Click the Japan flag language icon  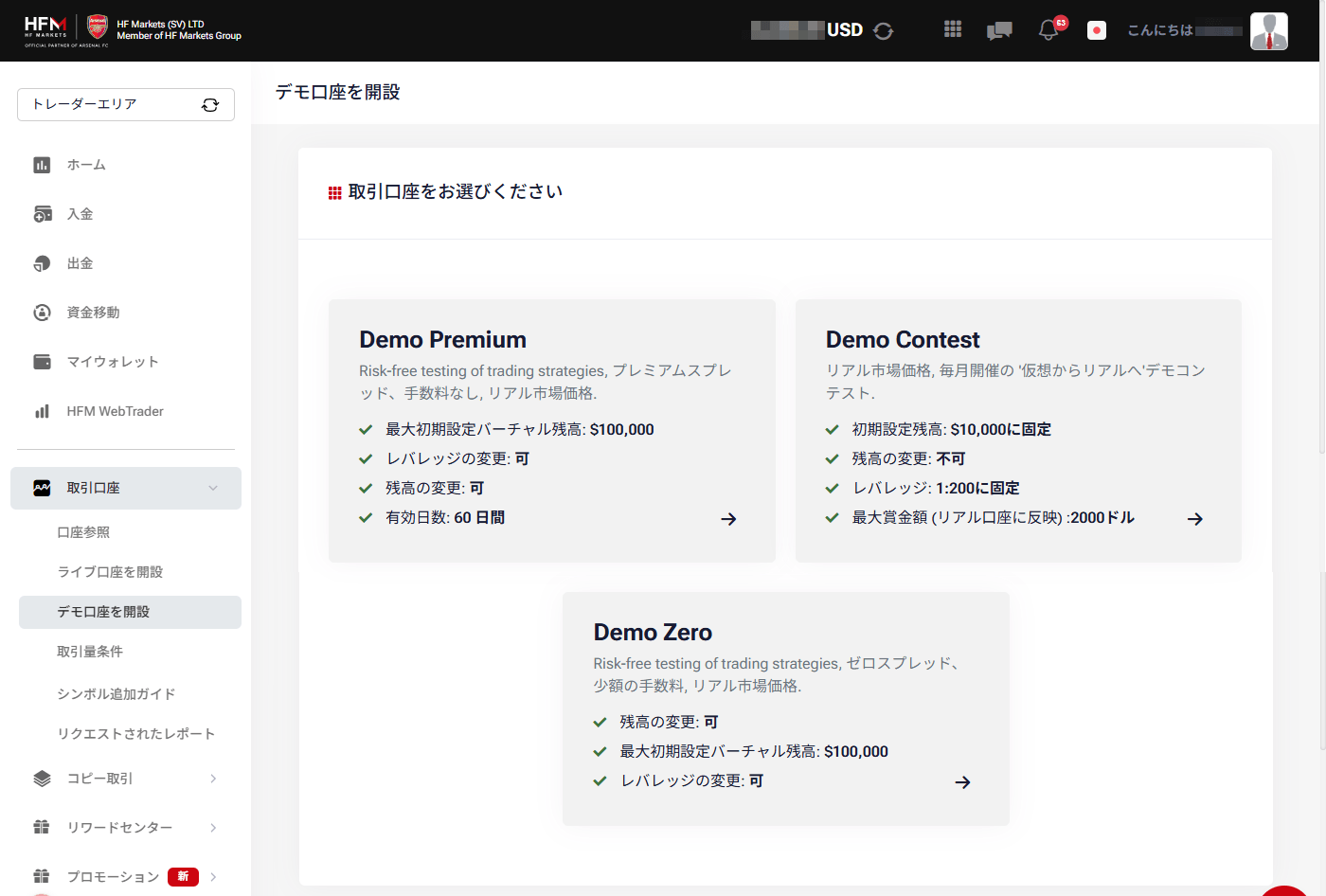(x=1097, y=30)
